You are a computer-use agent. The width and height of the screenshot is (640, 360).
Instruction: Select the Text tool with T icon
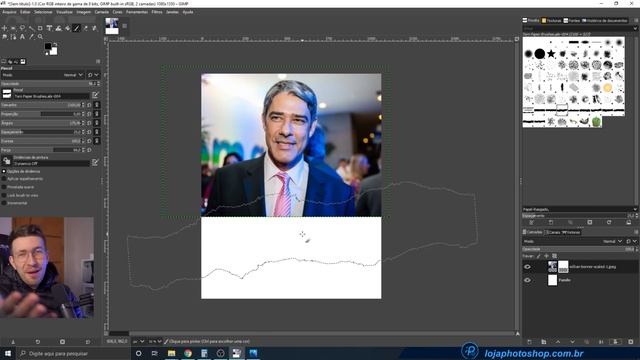pyautogui.click(x=49, y=28)
